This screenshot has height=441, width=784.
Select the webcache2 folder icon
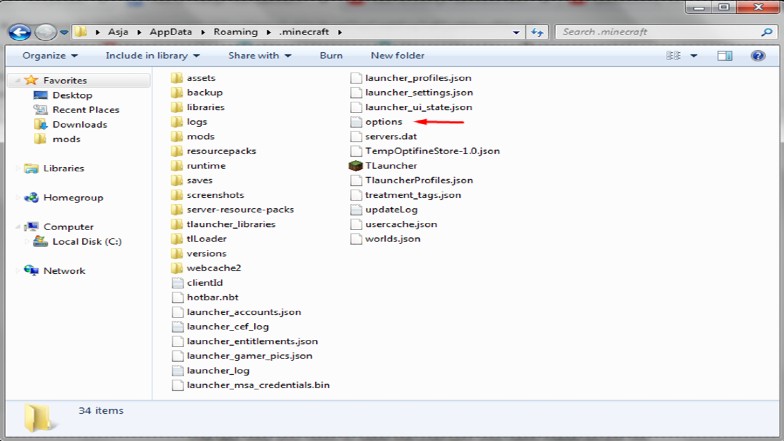tap(176, 268)
